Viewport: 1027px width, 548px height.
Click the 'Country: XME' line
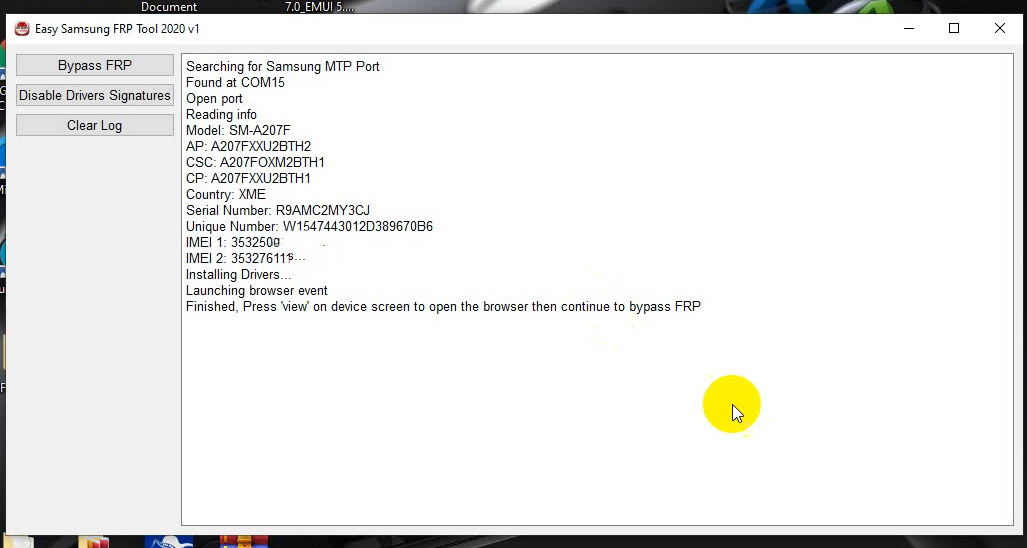tap(225, 194)
